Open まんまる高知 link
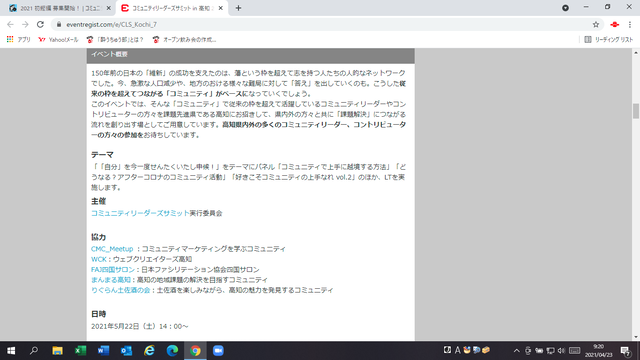Screen dimensions: 640x360 (111, 280)
